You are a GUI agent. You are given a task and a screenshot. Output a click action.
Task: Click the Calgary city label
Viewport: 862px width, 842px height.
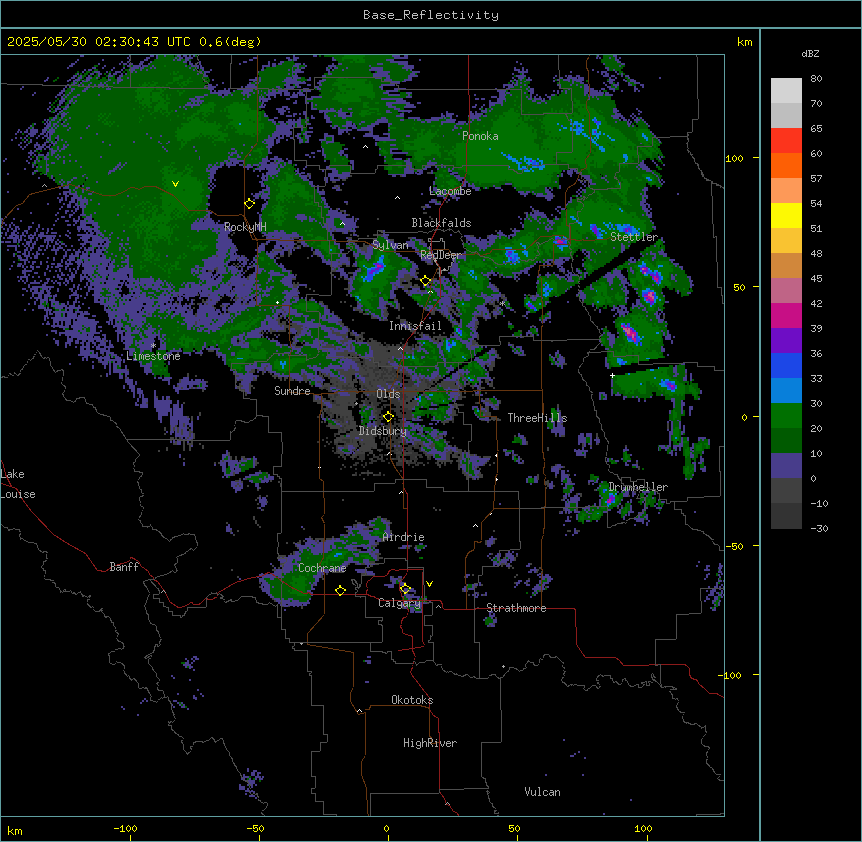[400, 603]
